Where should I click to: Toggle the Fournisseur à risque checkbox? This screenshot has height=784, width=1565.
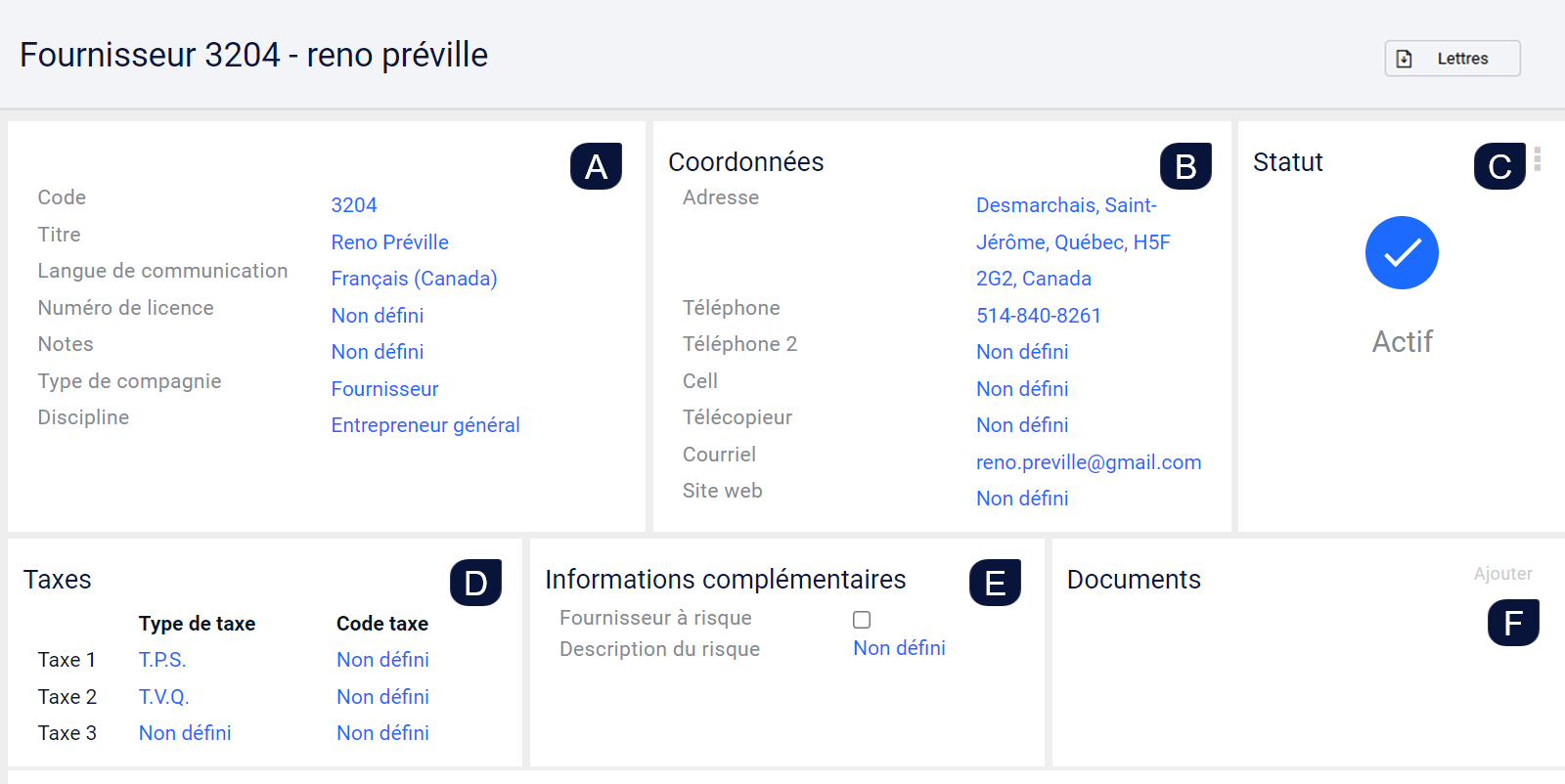862,620
